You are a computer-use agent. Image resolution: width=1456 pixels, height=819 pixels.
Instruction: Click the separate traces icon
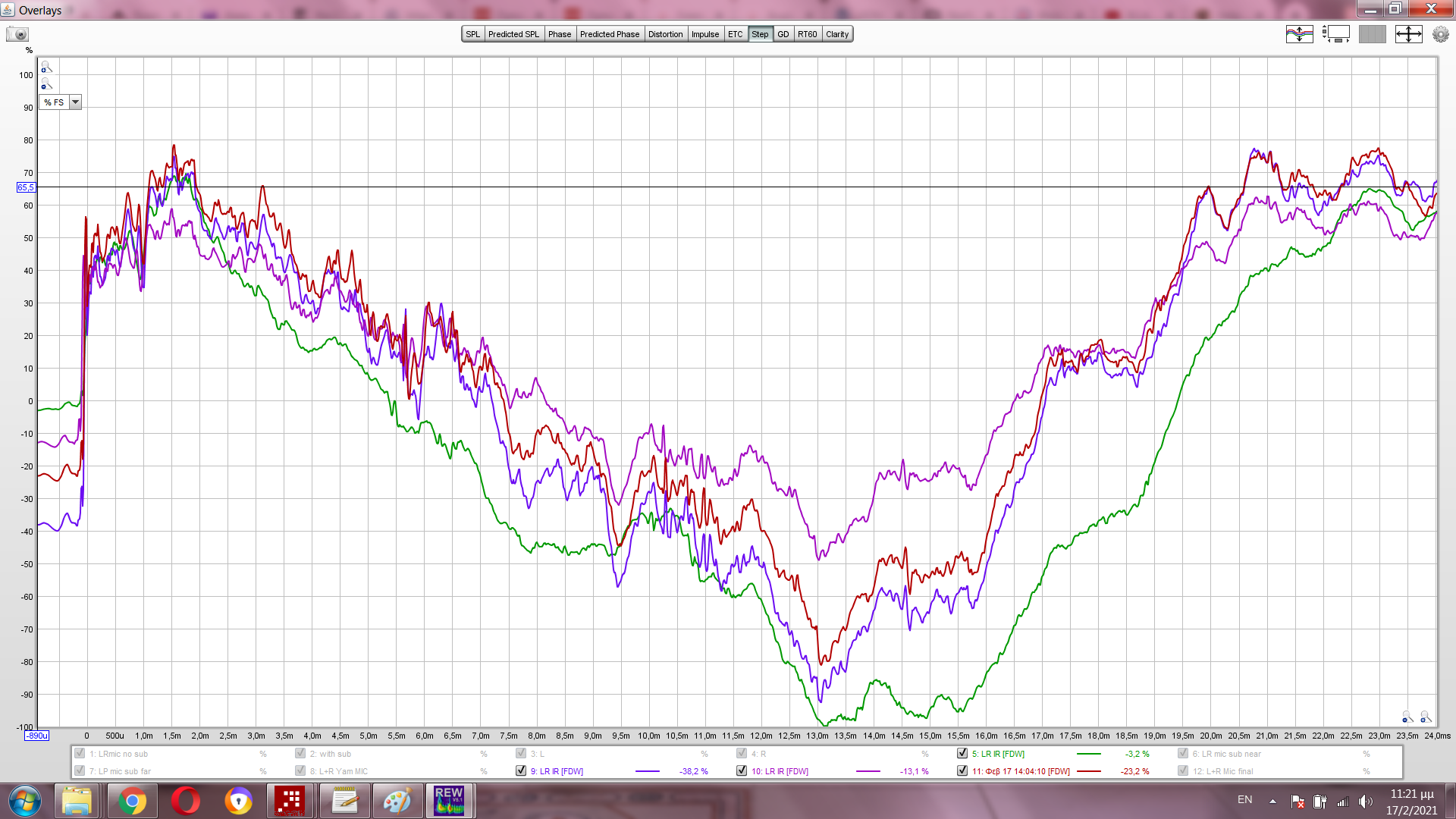pos(1299,34)
